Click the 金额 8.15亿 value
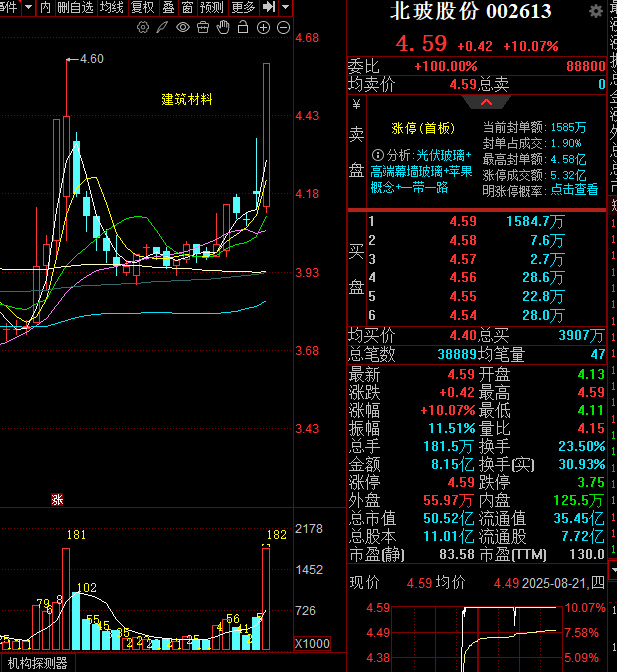Viewport: 617px width, 672px height. 452,464
